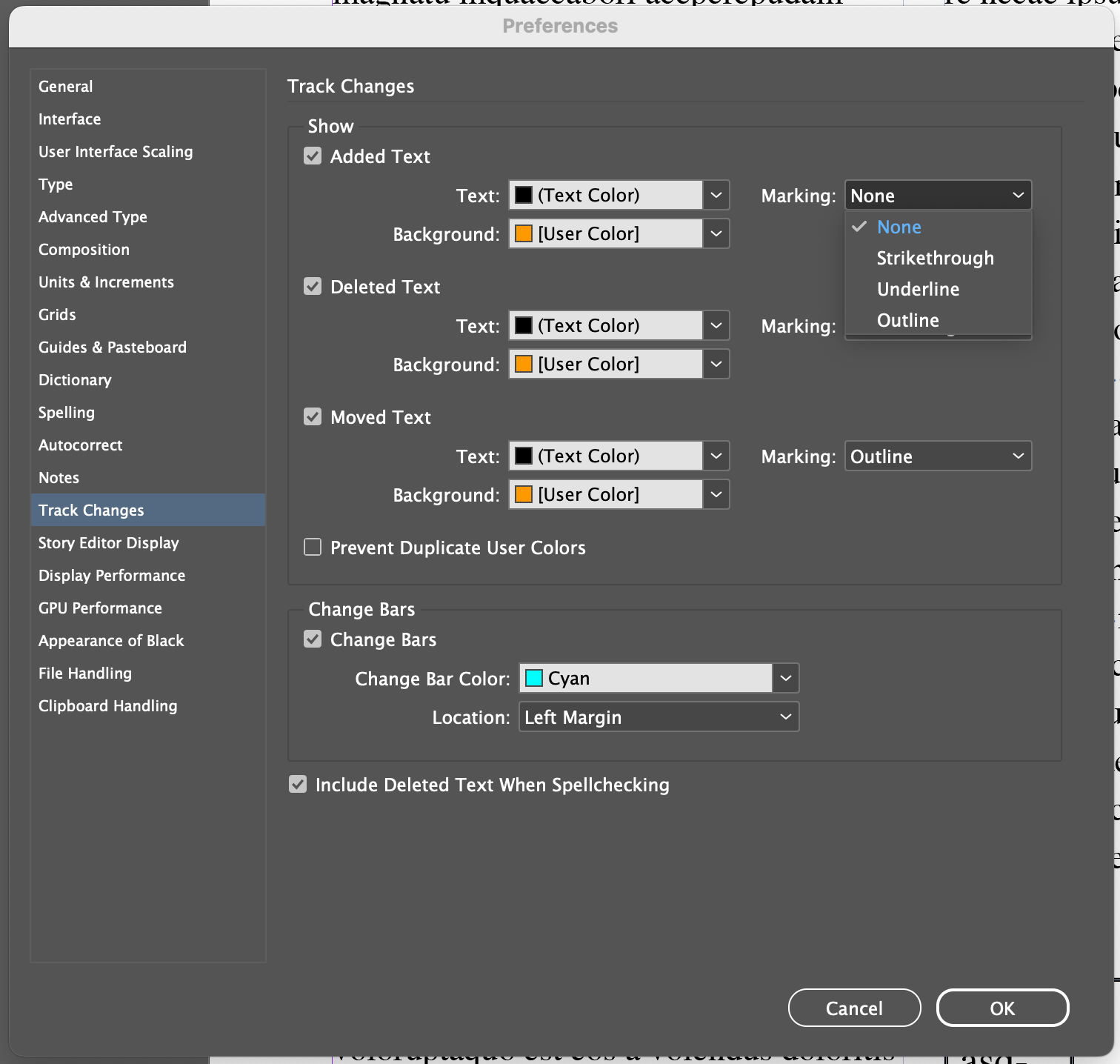
Task: Switch to the Story Editor Display preferences
Action: tap(108, 542)
